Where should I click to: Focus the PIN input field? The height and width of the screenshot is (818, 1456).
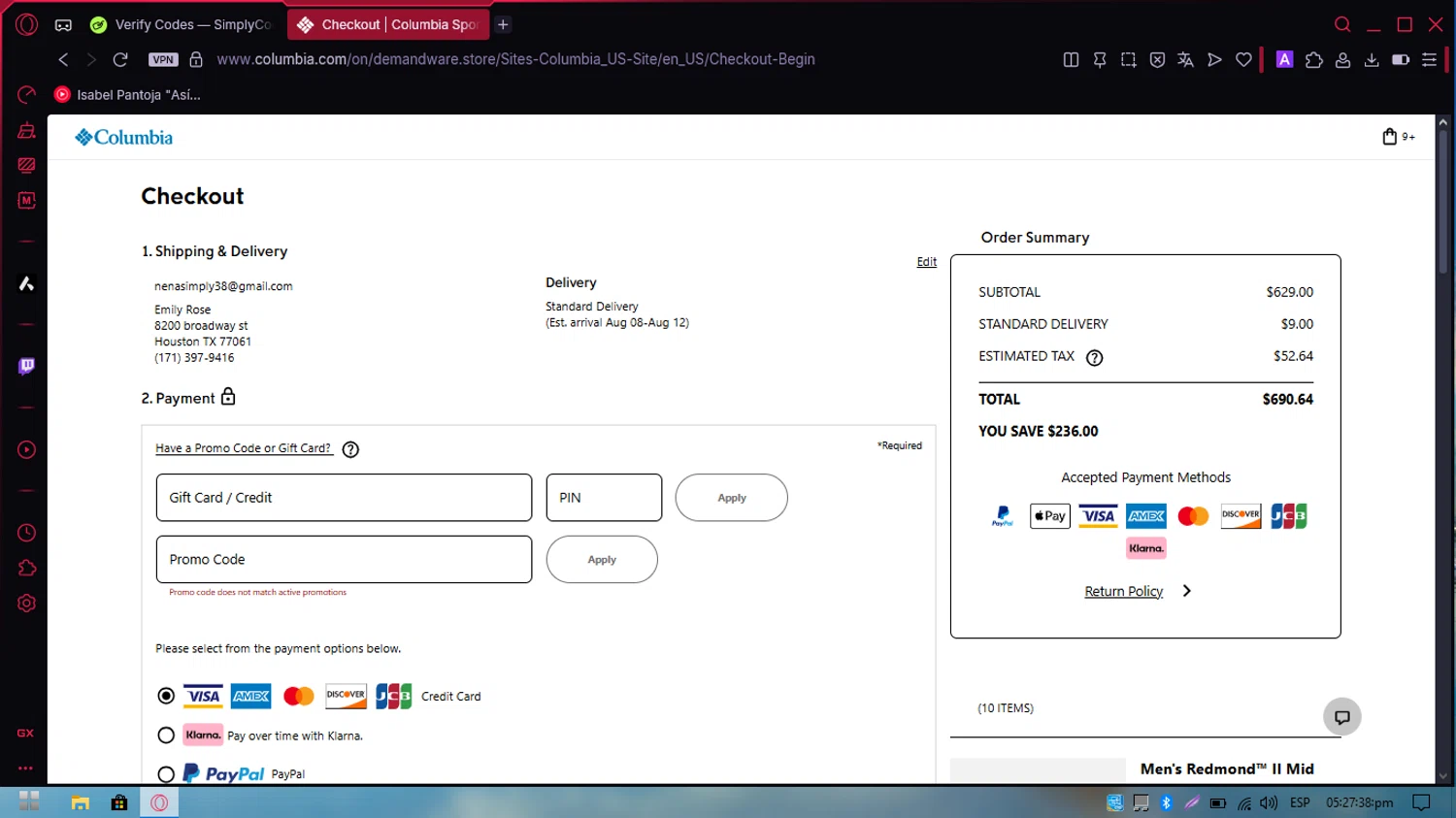click(x=604, y=498)
